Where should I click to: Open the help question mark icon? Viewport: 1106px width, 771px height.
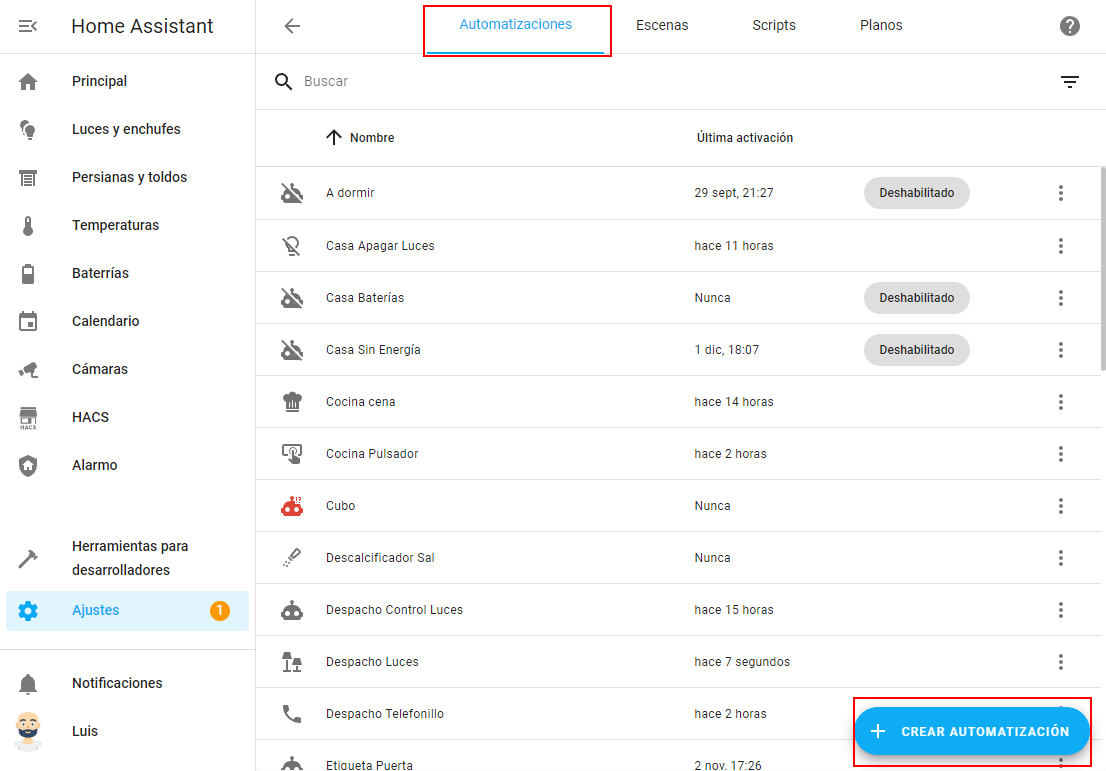(x=1069, y=26)
